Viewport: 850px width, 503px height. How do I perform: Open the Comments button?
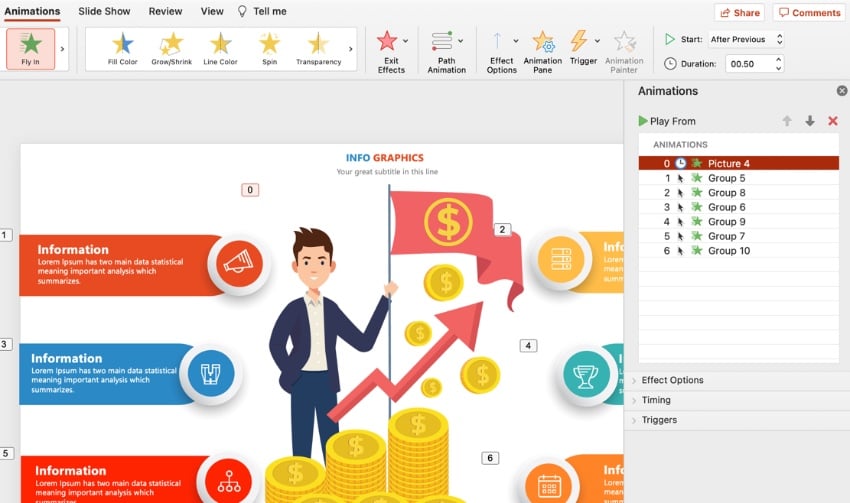pos(809,12)
